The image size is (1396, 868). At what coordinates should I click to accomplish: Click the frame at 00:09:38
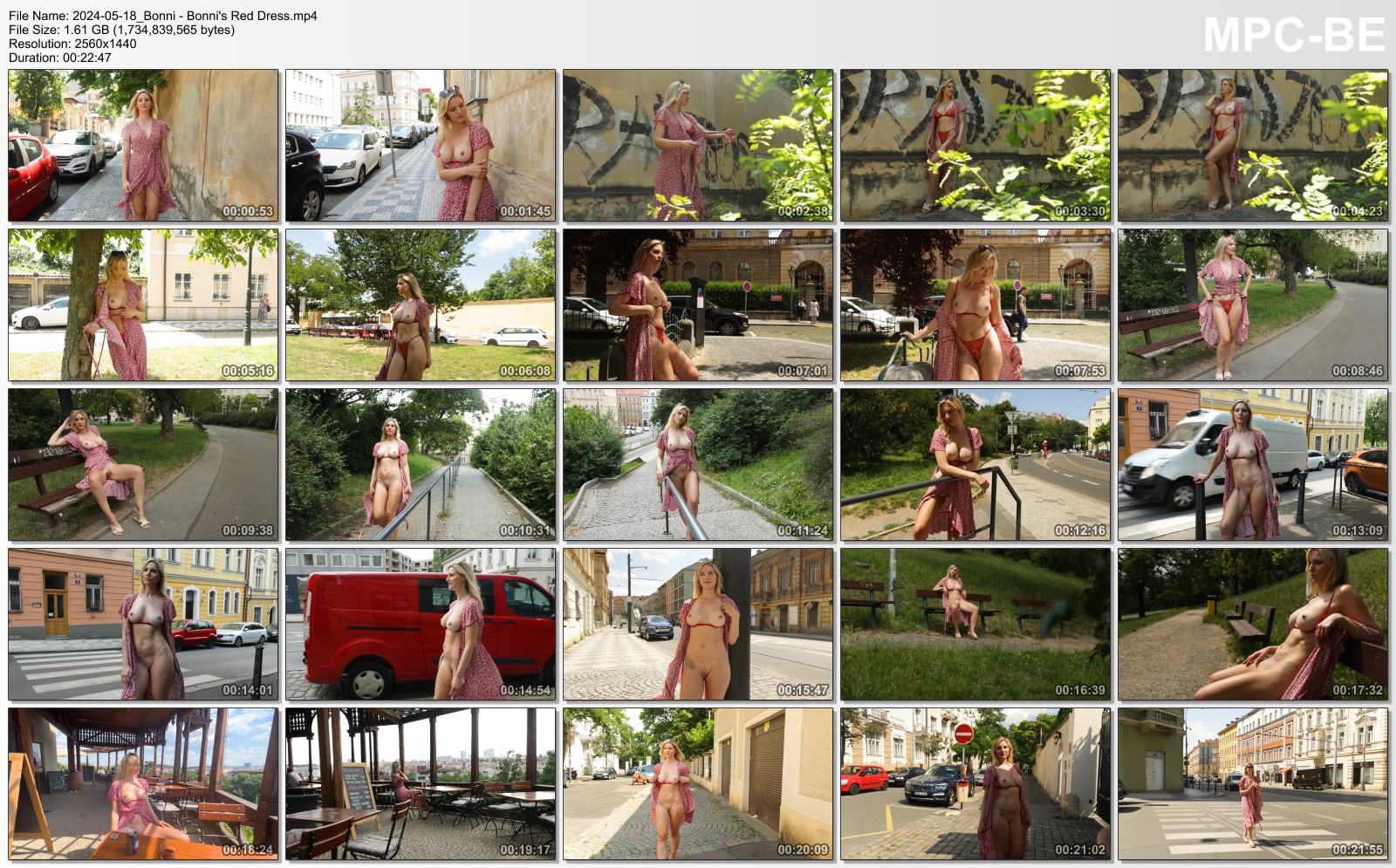143,465
